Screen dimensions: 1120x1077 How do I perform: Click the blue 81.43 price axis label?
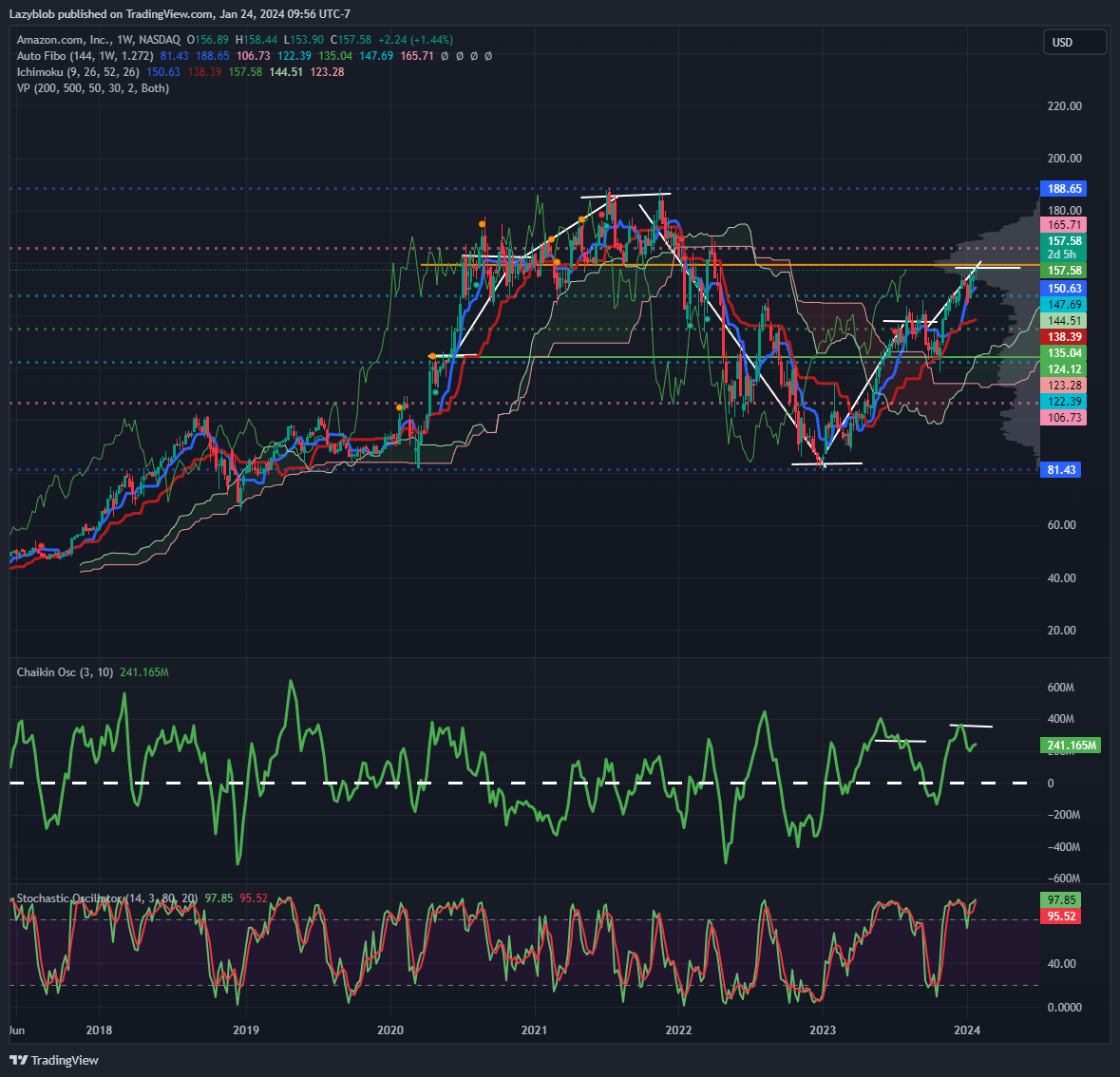coord(1061,470)
